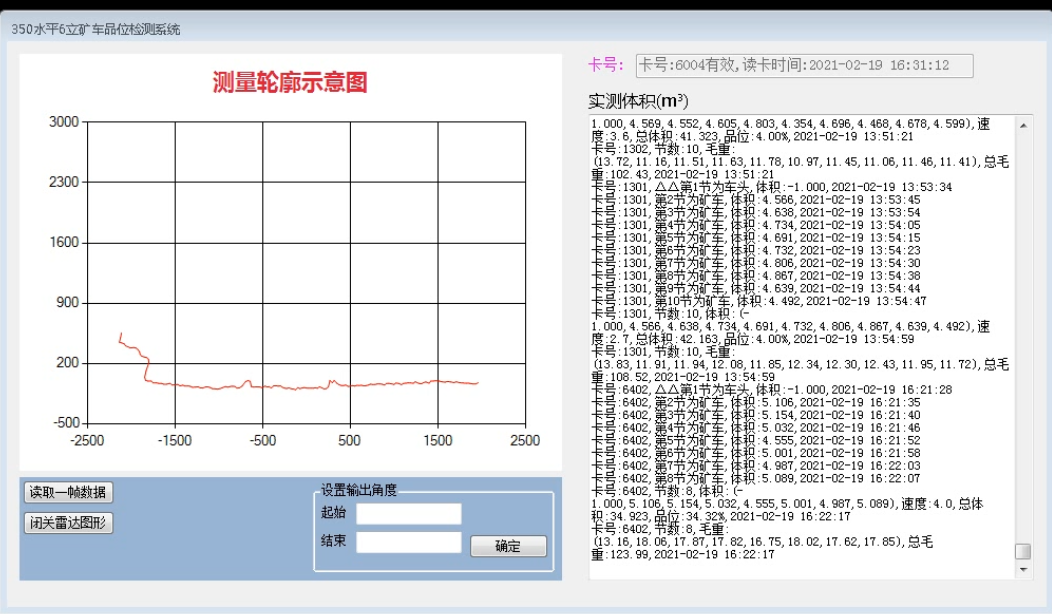This screenshot has width=1052, height=614.
Task: Click the 品位:34.32% log line
Action: pos(721,517)
